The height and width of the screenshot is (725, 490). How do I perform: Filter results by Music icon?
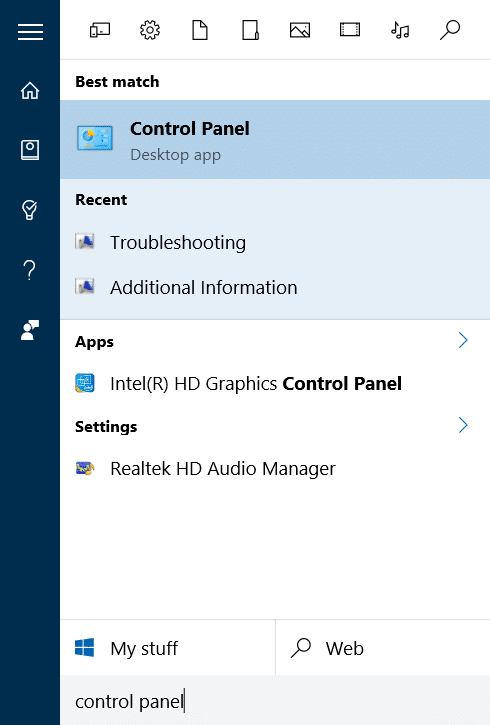[400, 31]
